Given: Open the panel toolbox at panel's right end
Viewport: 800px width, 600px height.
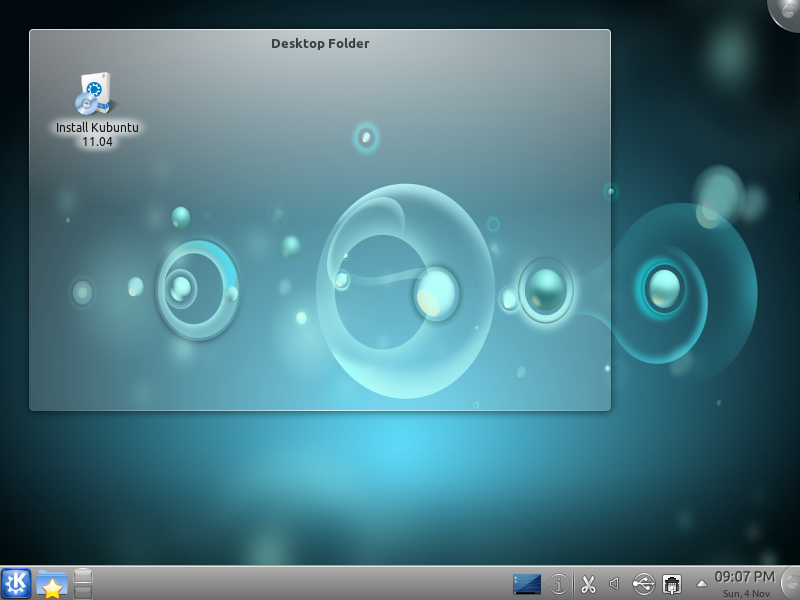Looking at the screenshot, I should [x=790, y=583].
